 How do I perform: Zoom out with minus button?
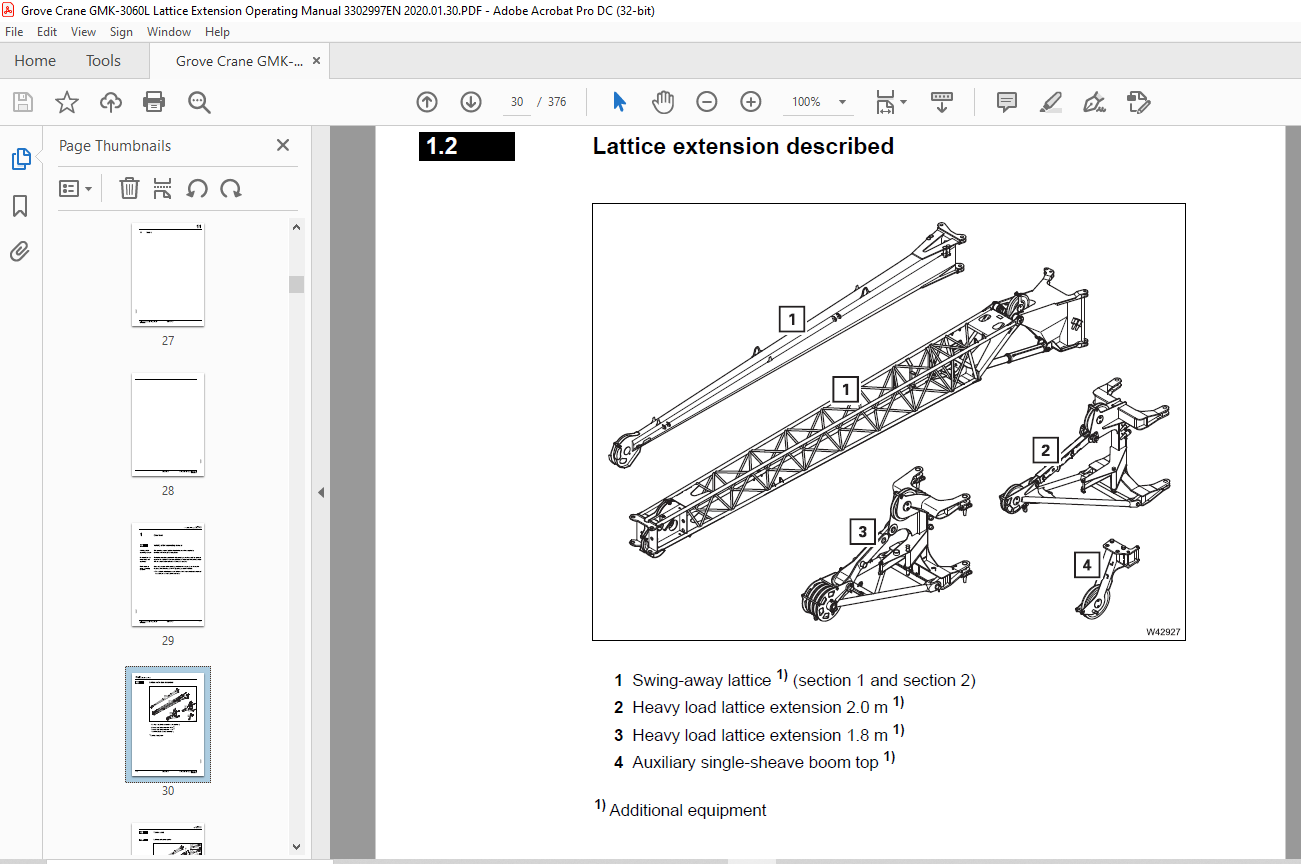(x=707, y=102)
